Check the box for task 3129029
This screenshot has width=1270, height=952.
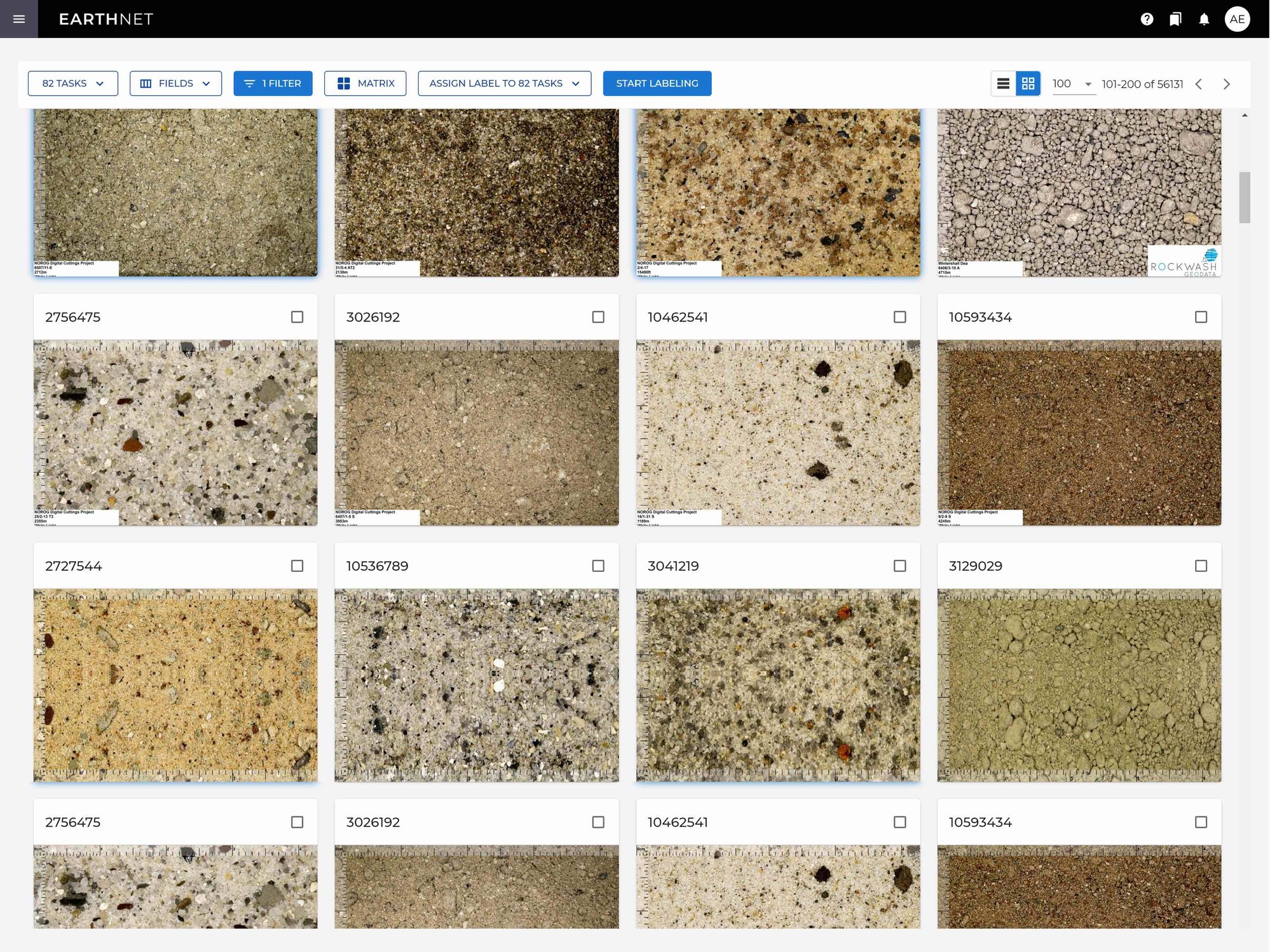pos(1201,566)
